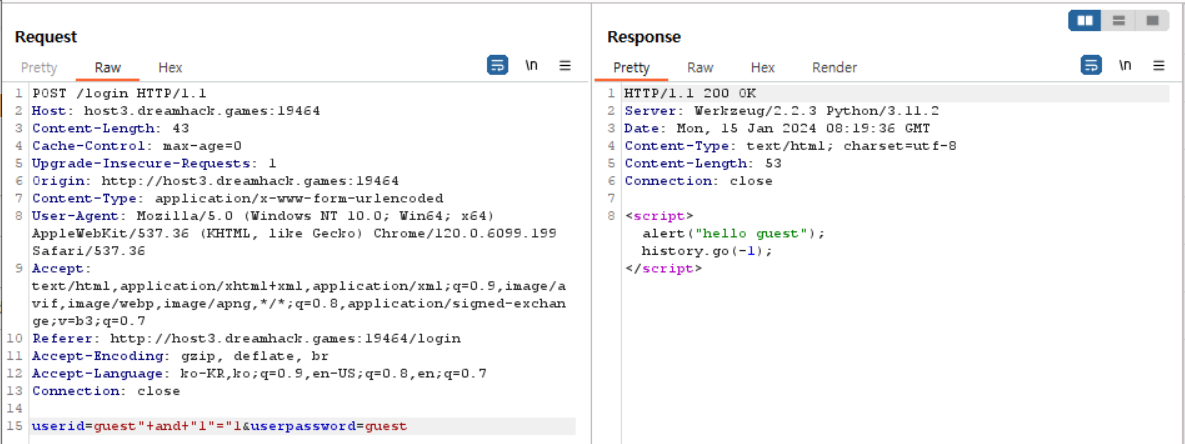Click the POST /login HTTP/1.1 request line
The image size is (1185, 444).
119,93
